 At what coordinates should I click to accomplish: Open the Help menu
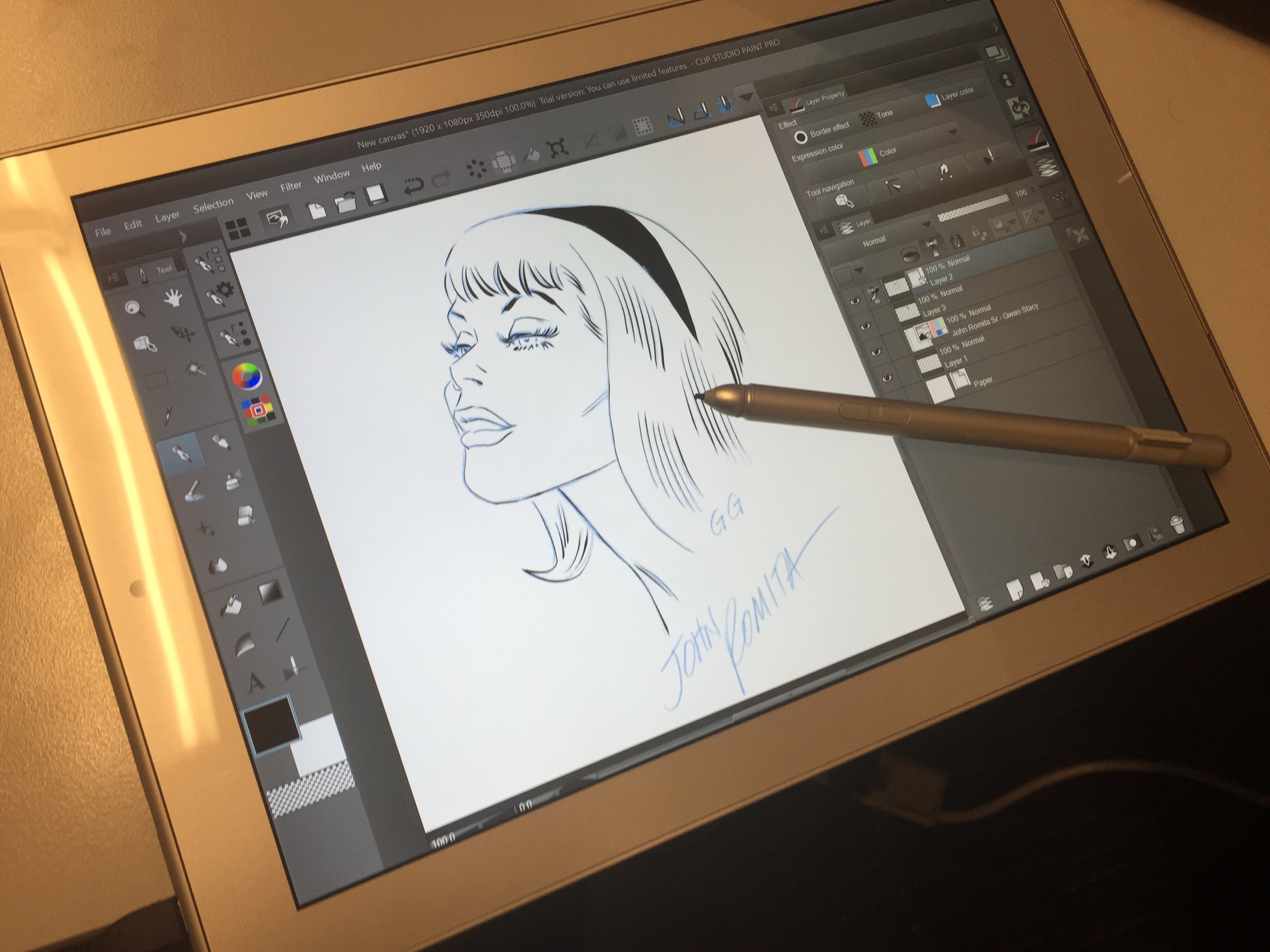point(371,167)
